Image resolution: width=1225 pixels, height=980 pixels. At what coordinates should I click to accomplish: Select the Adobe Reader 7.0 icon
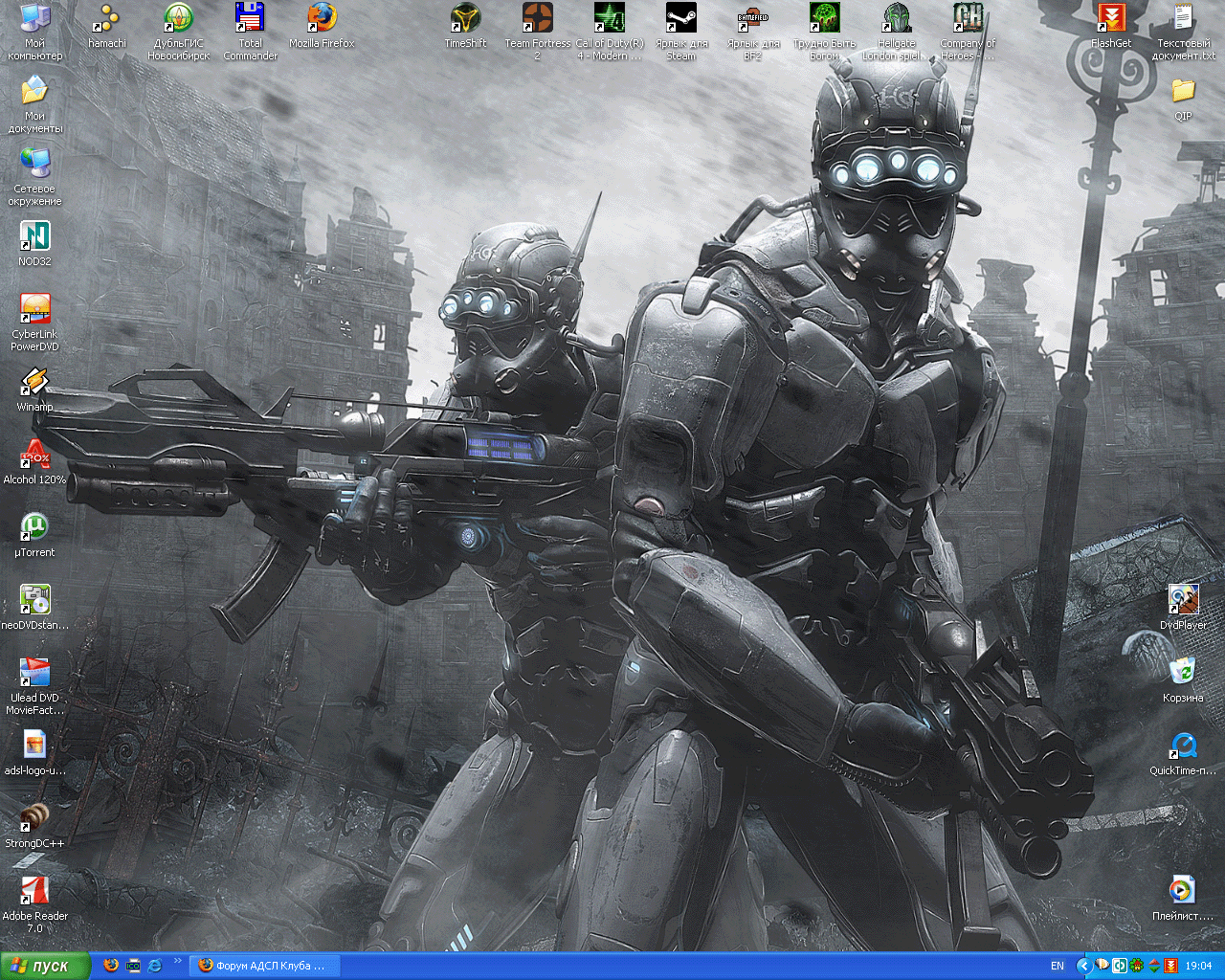[x=34, y=892]
